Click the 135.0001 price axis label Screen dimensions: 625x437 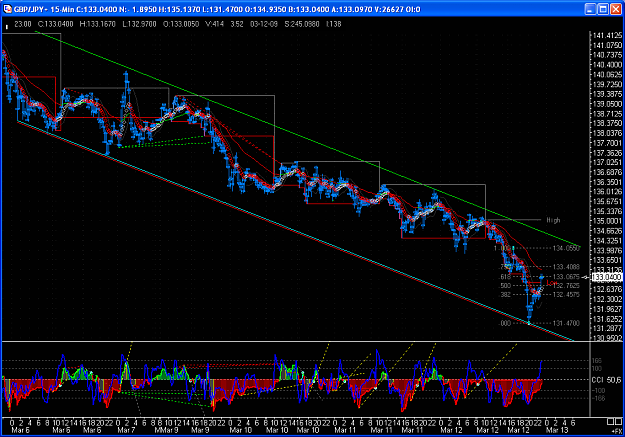tap(607, 221)
